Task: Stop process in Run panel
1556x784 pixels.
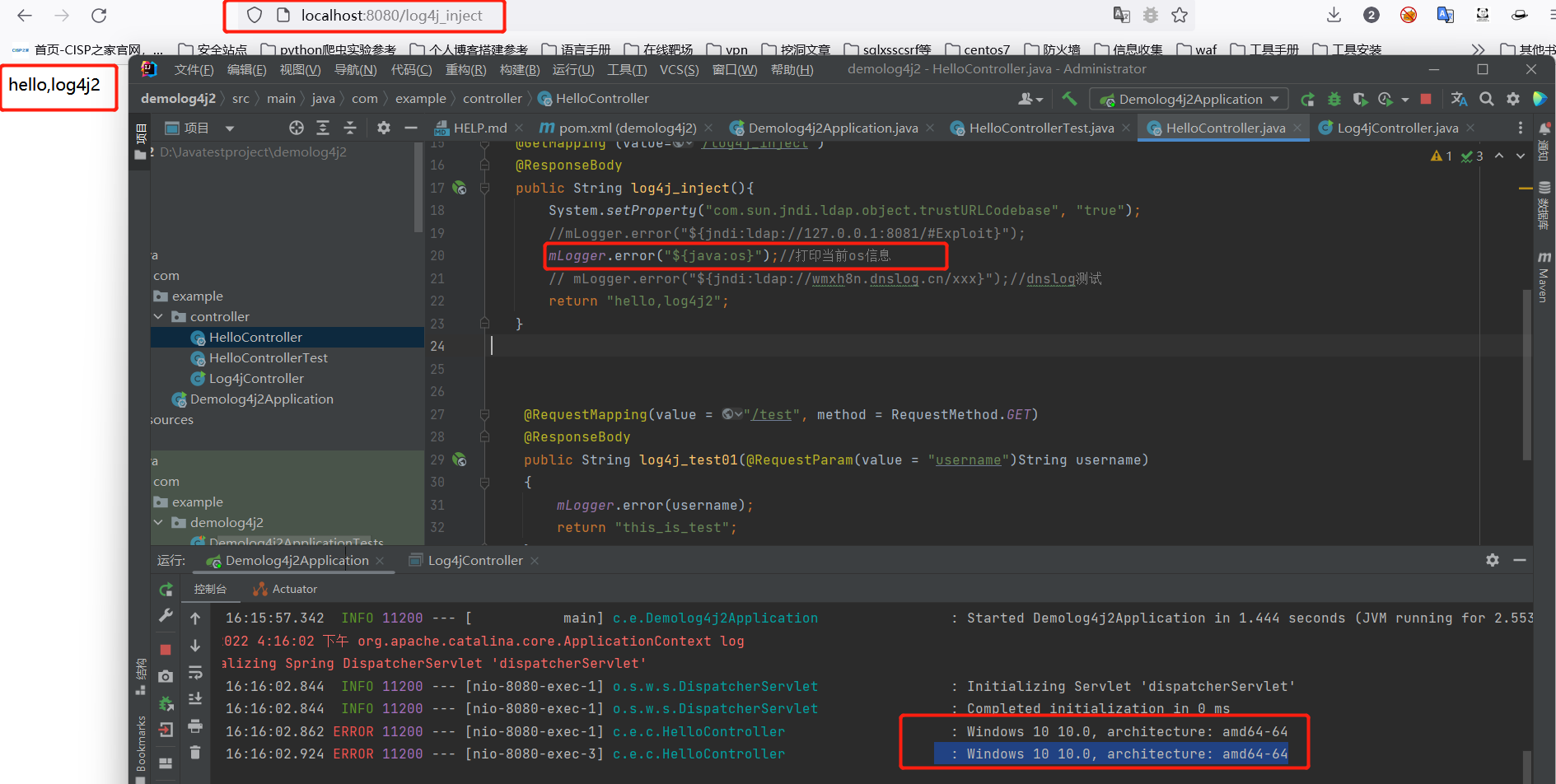Action: (x=166, y=650)
